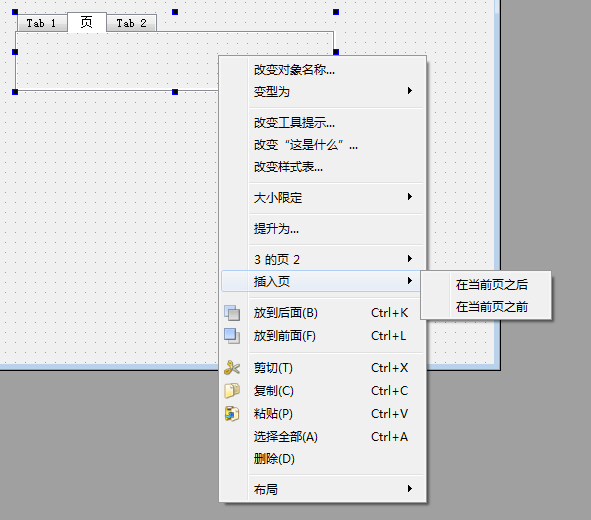Click the top-right resize handle of tab widget
Viewport: 591px width, 520px height.
[x=336, y=12]
